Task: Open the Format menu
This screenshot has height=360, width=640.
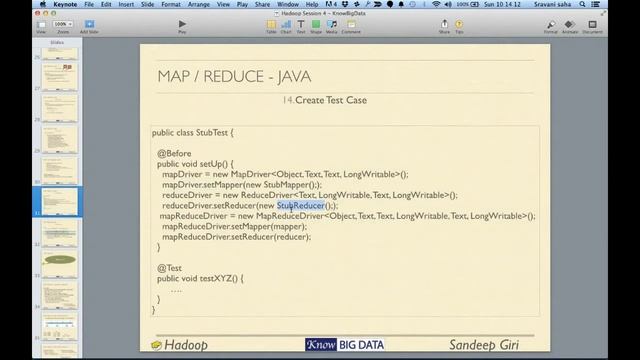Action: [x=171, y=4]
